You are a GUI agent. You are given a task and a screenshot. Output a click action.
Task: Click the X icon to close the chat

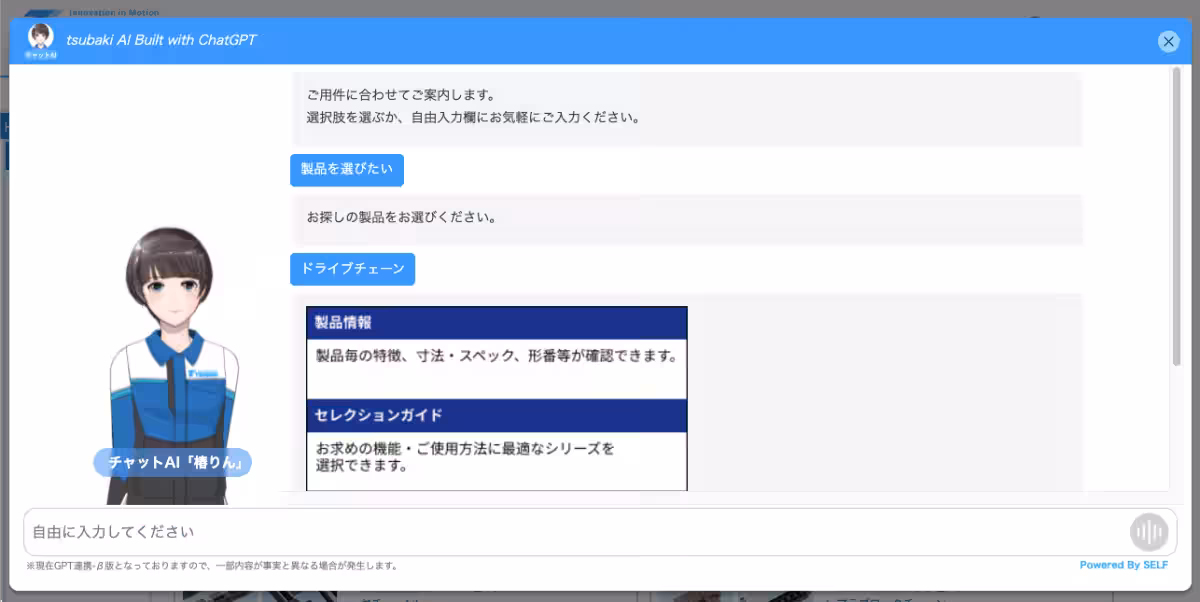1168,41
